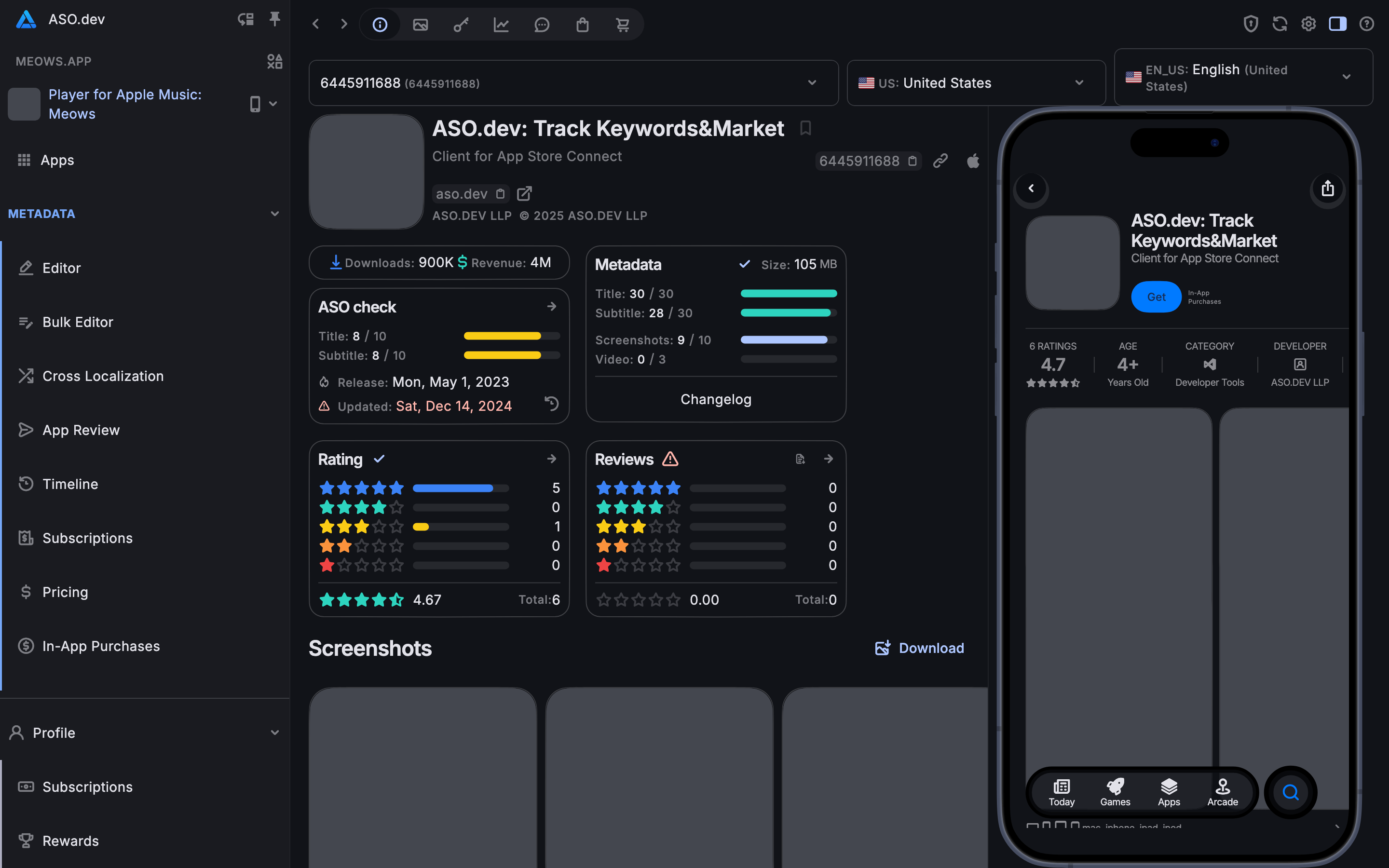Click the update history icon by Updated date
Image resolution: width=1389 pixels, height=868 pixels.
552,404
